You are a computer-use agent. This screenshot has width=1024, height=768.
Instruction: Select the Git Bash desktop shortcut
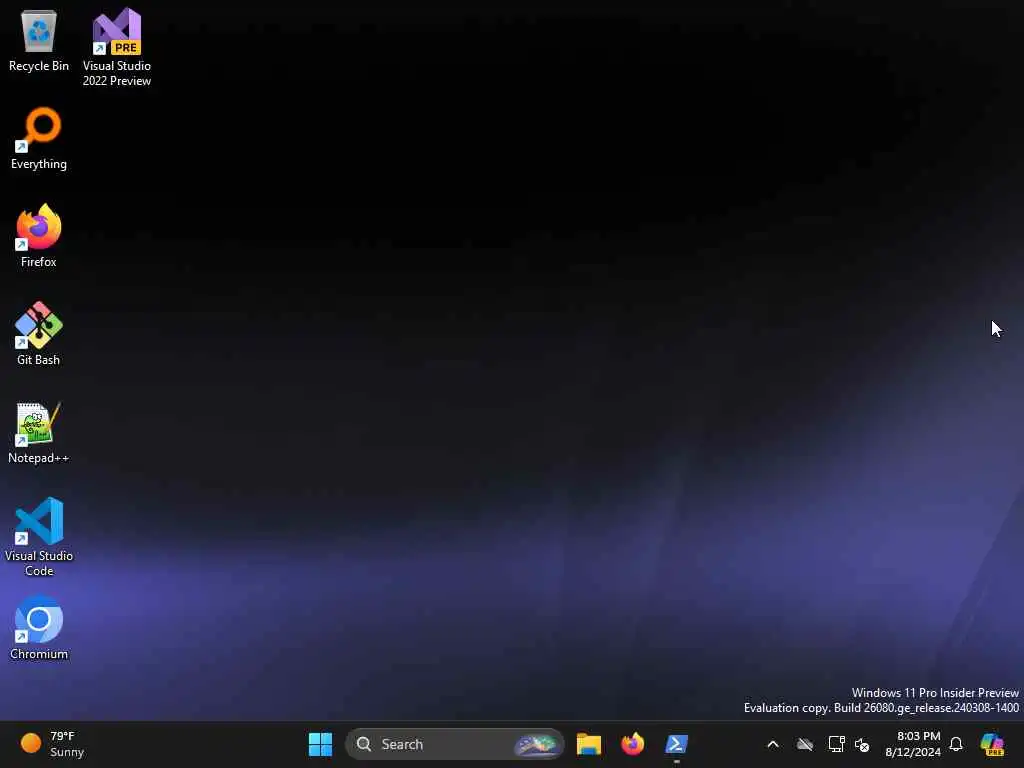tap(39, 334)
